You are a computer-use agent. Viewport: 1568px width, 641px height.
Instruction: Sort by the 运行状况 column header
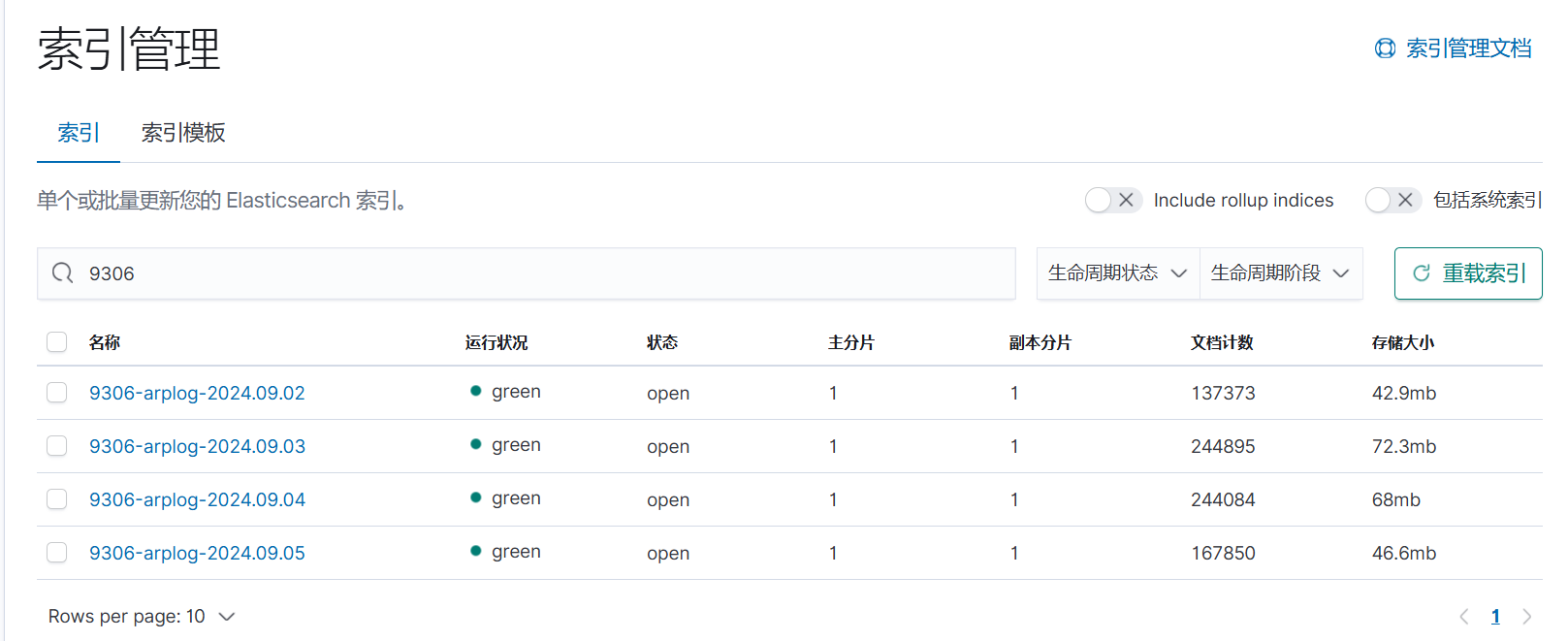(496, 342)
